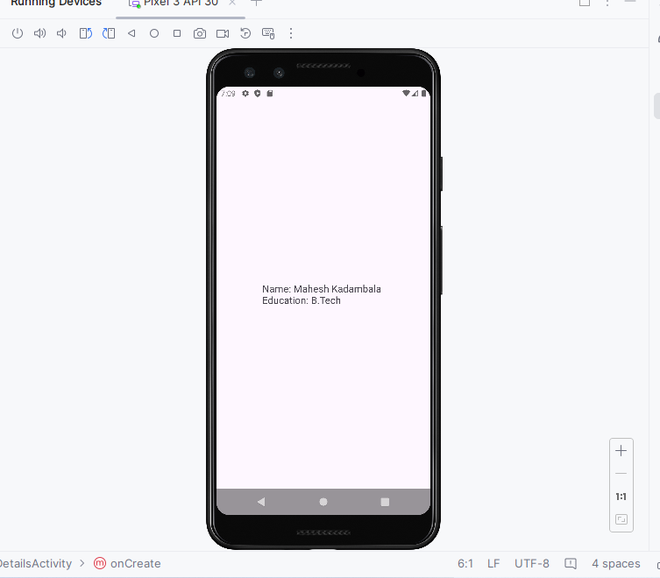The image size is (660, 578).
Task: Raise the volume with the volume up icon
Action: click(40, 33)
